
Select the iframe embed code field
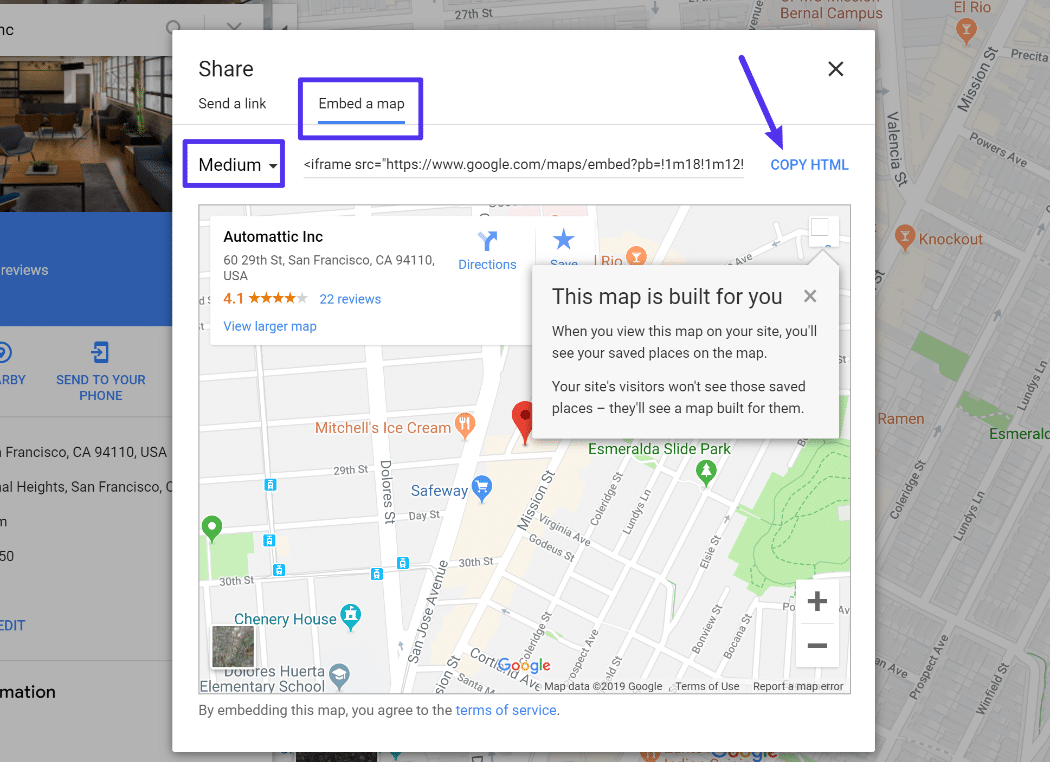(x=522, y=164)
